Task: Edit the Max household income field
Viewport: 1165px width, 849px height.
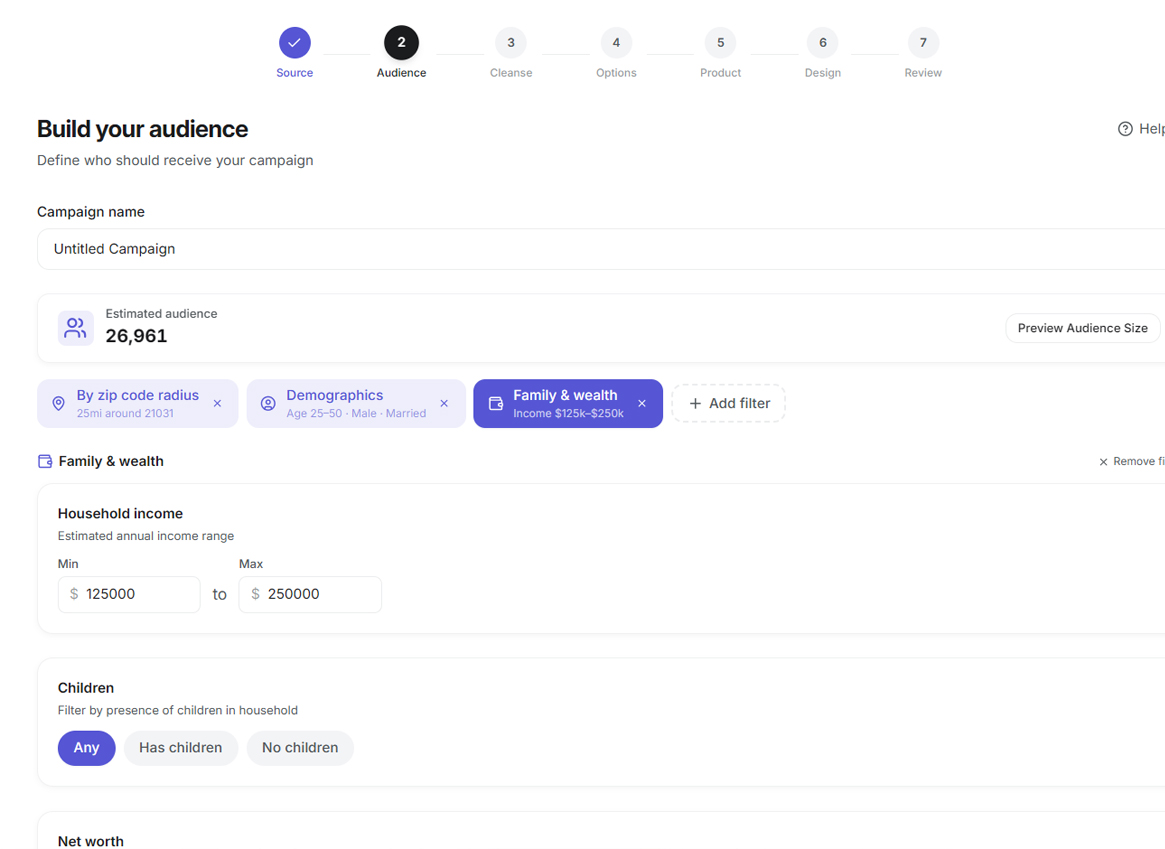Action: pyautogui.click(x=310, y=594)
